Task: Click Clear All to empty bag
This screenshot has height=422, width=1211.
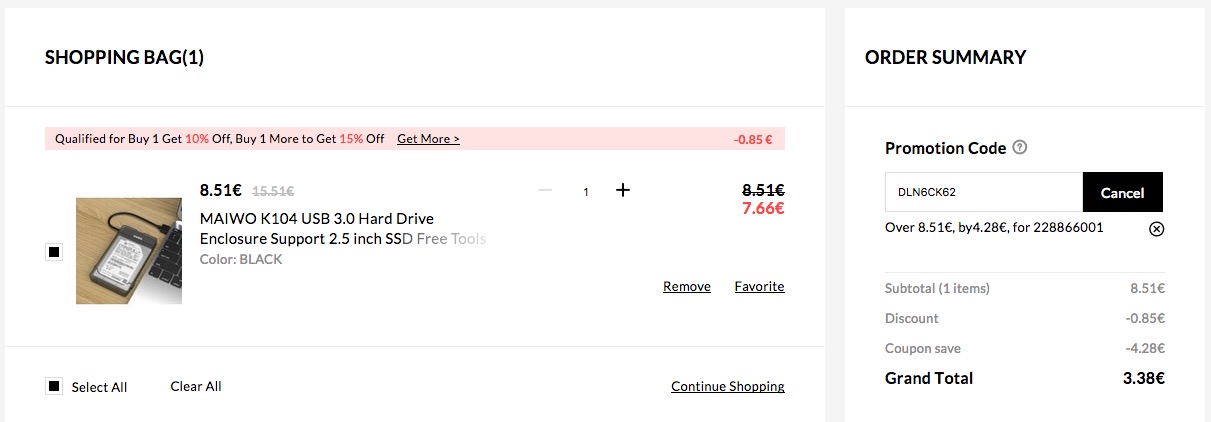Action: 196,386
